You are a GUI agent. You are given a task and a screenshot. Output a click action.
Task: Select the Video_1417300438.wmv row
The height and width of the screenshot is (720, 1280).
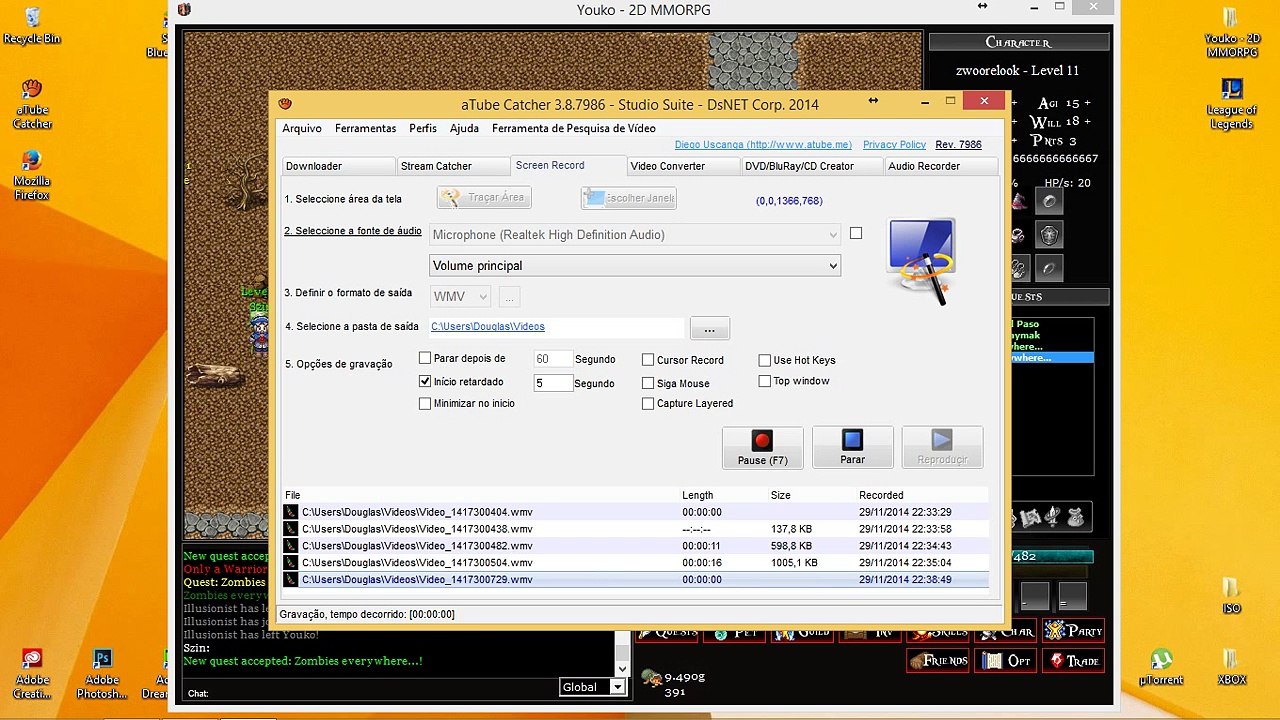click(x=635, y=529)
